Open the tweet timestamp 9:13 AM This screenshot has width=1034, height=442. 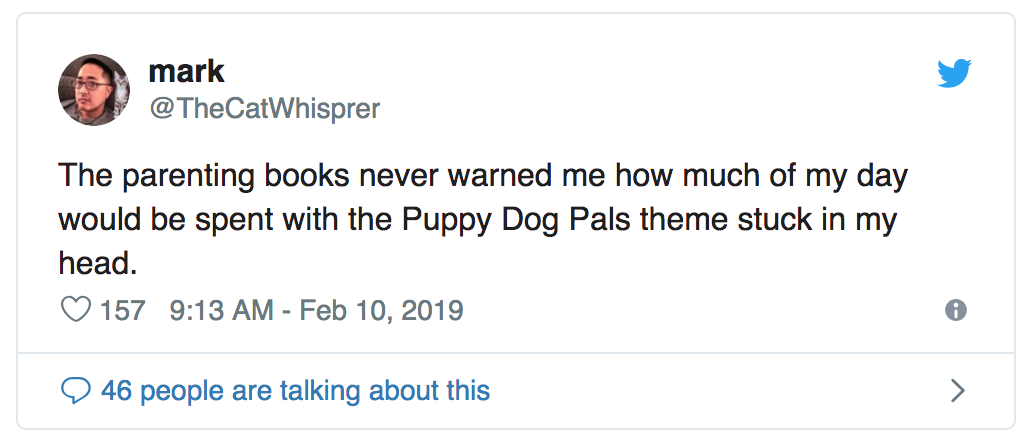(x=222, y=310)
